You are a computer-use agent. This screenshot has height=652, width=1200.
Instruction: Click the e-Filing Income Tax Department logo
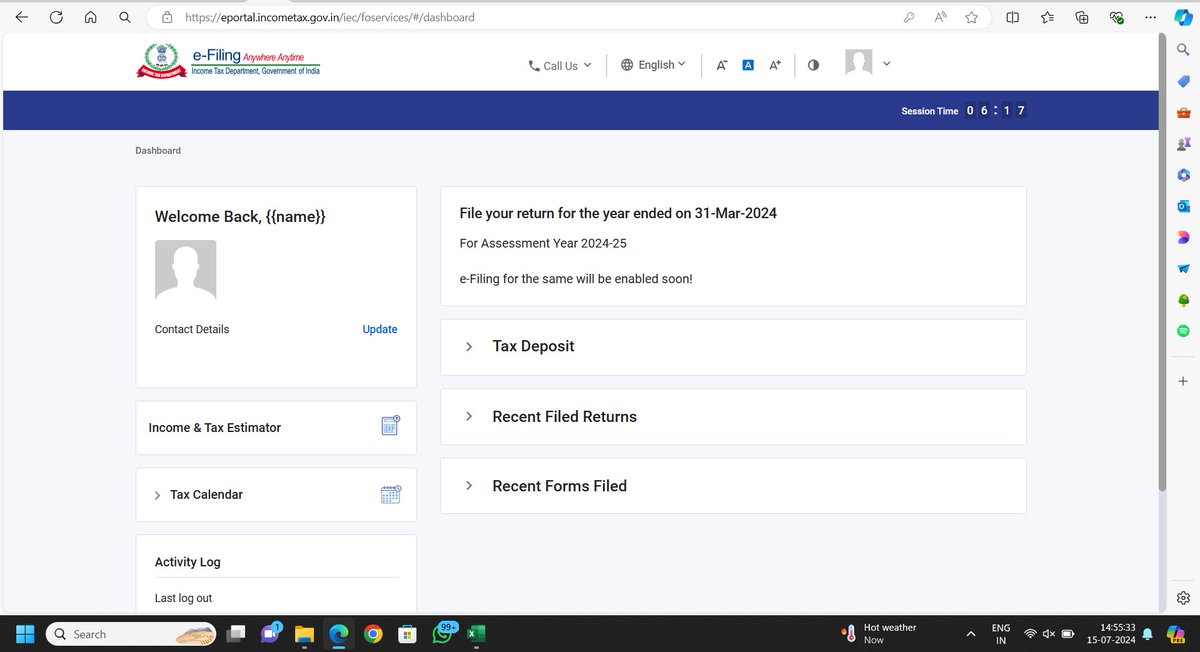[x=229, y=64]
